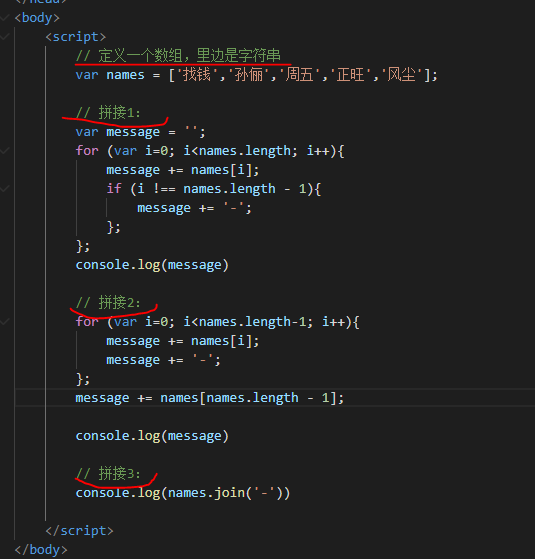Click the line message += names[names.length - 1];
This screenshot has width=535, height=559.
tap(210, 398)
